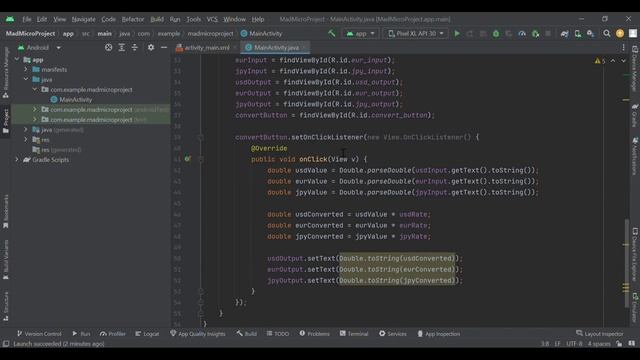Expand the java (generated) folder

coord(26,129)
